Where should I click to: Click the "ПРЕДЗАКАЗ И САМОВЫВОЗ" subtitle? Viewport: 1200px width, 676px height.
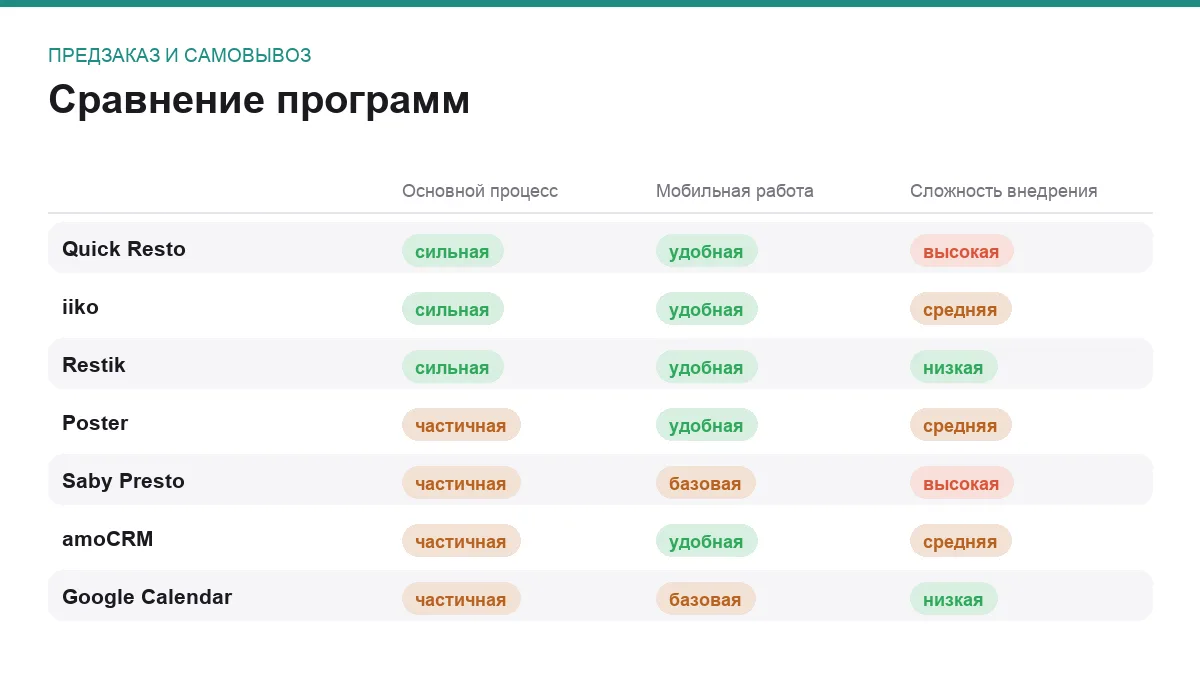coord(180,55)
